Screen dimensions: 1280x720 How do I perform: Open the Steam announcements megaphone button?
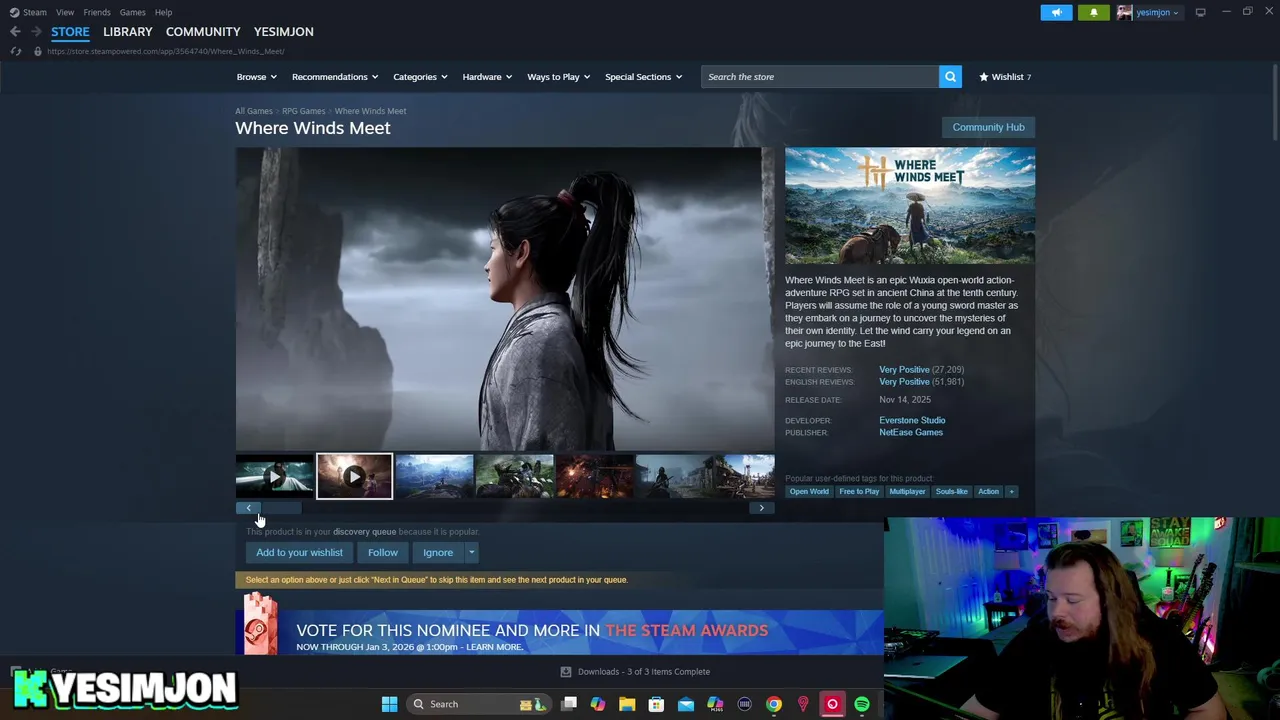click(1057, 12)
